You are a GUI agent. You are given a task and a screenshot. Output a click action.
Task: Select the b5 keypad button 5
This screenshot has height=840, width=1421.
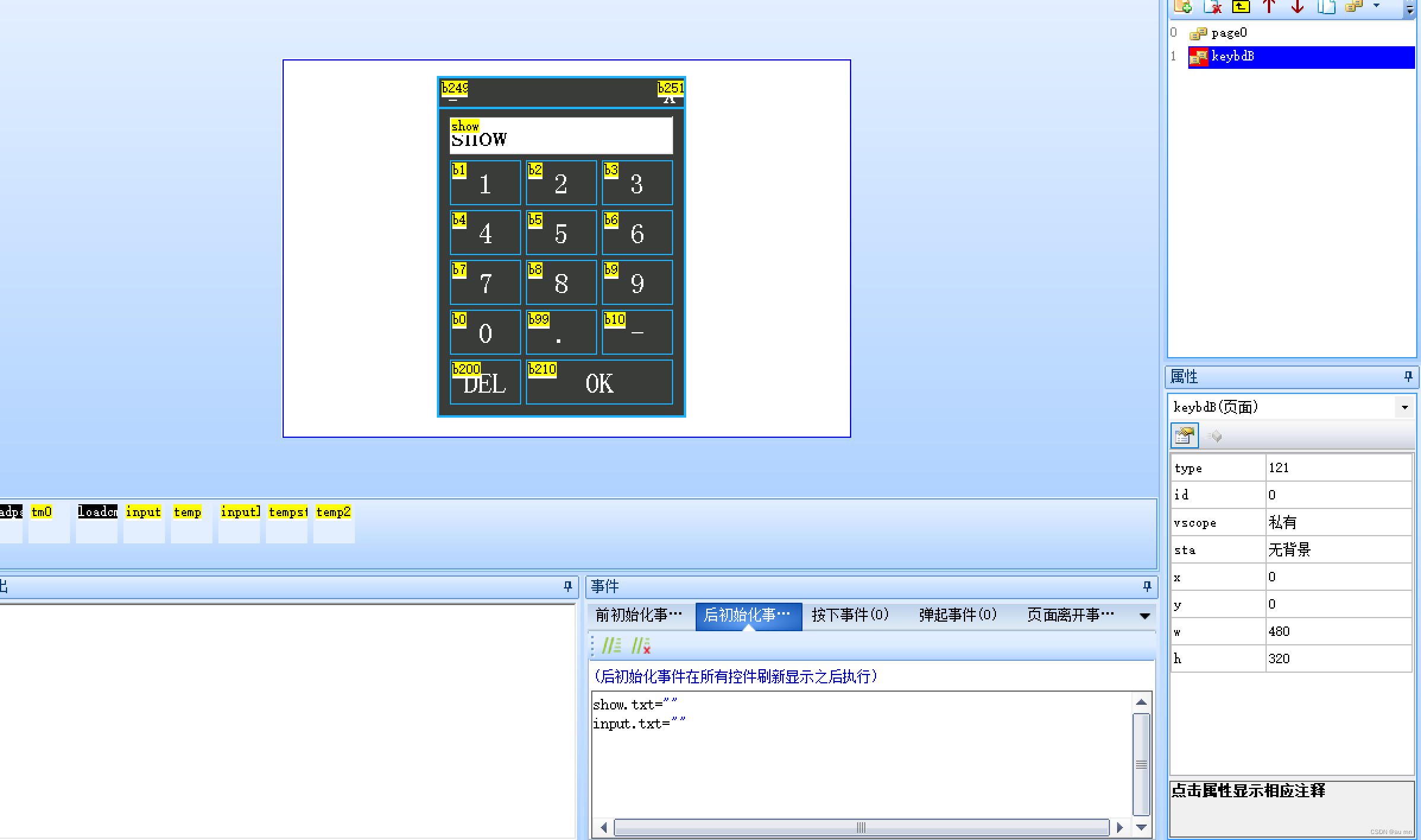pos(561,233)
